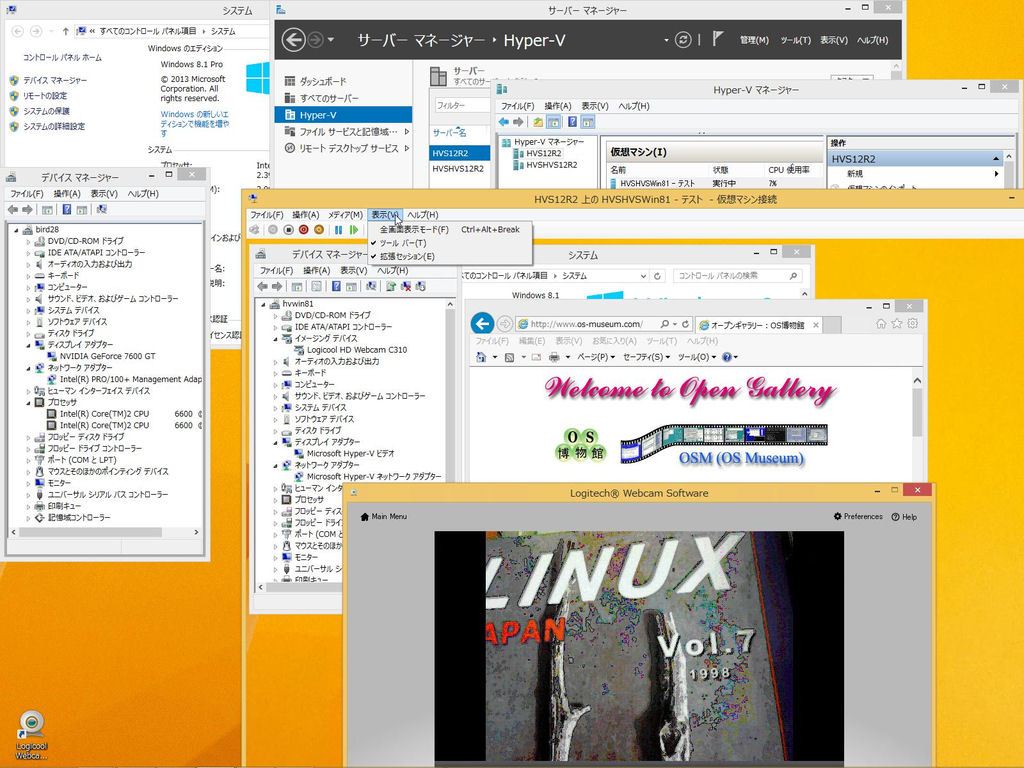Open the ページ(P) dropdown in Internet Explorer
Screen dimensions: 1024x768
tap(596, 357)
